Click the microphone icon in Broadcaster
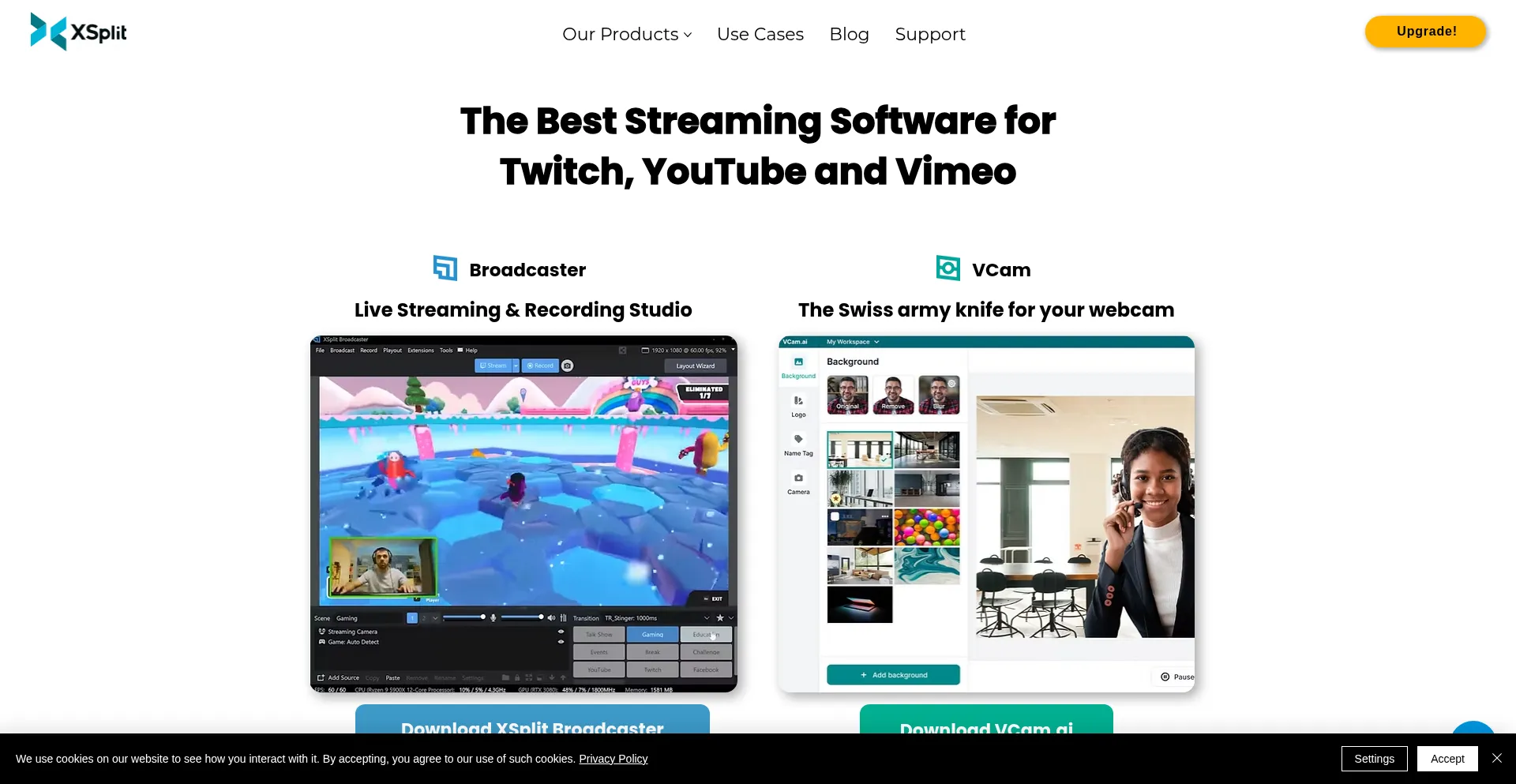 point(493,617)
